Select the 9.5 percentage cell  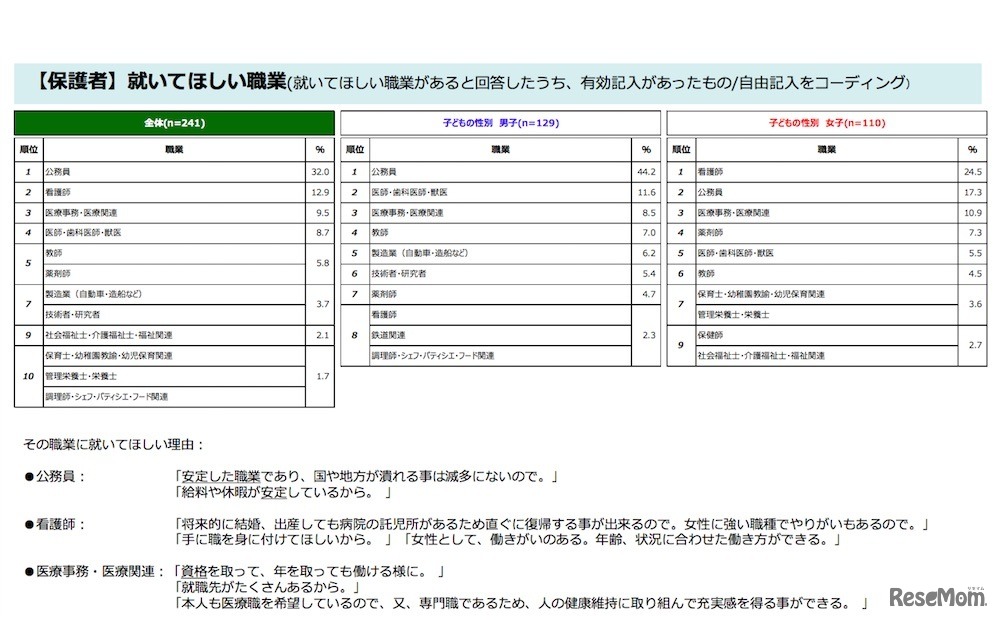320,212
